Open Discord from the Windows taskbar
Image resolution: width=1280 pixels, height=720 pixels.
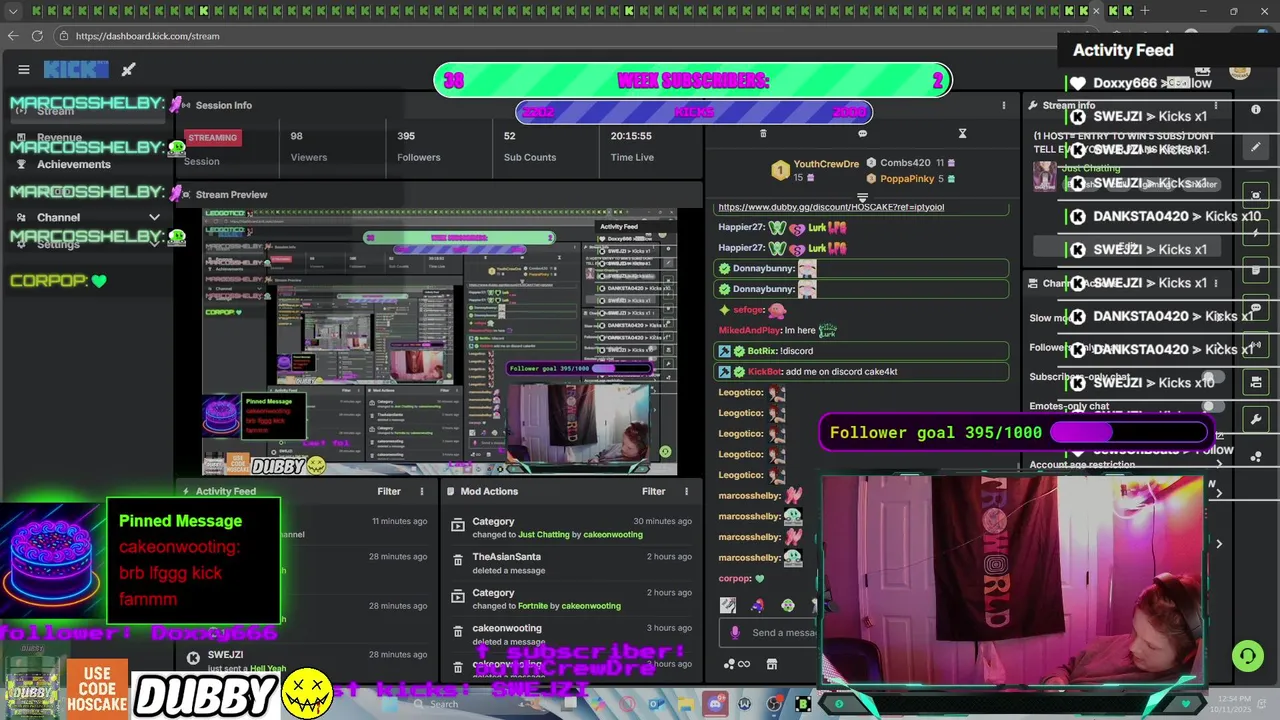pyautogui.click(x=715, y=705)
